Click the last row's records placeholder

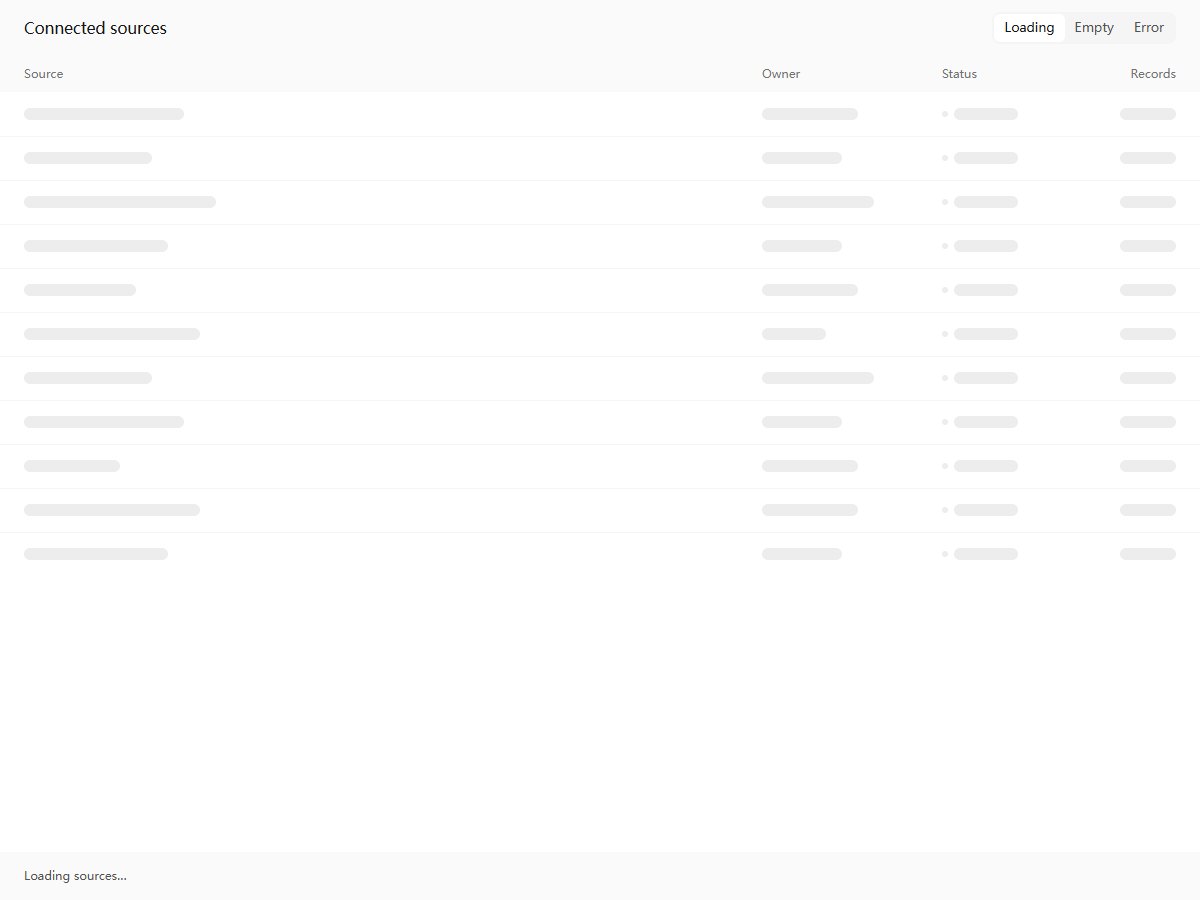click(1148, 554)
